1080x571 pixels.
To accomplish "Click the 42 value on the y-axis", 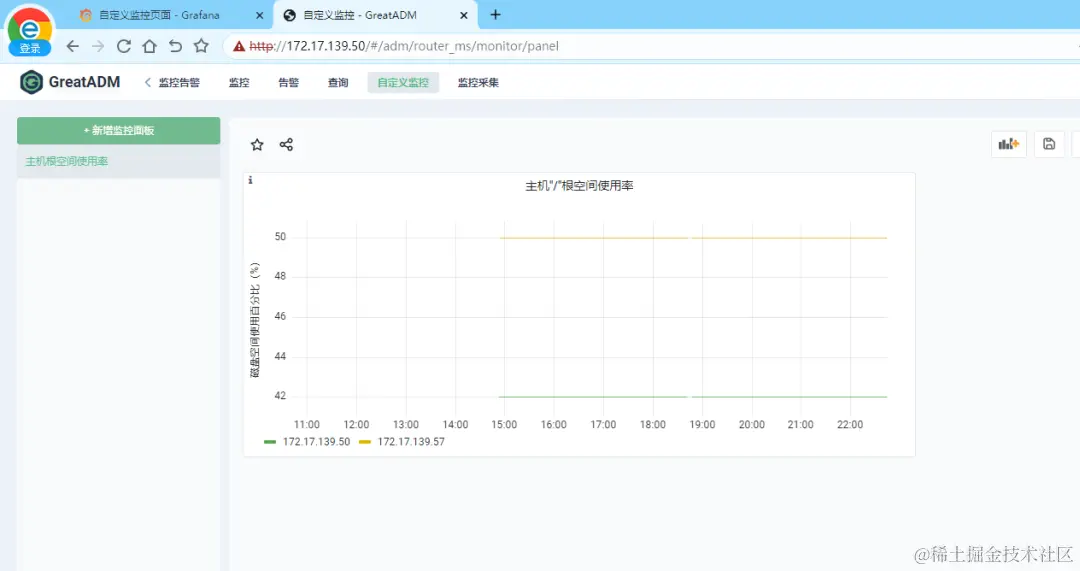I will [x=280, y=395].
